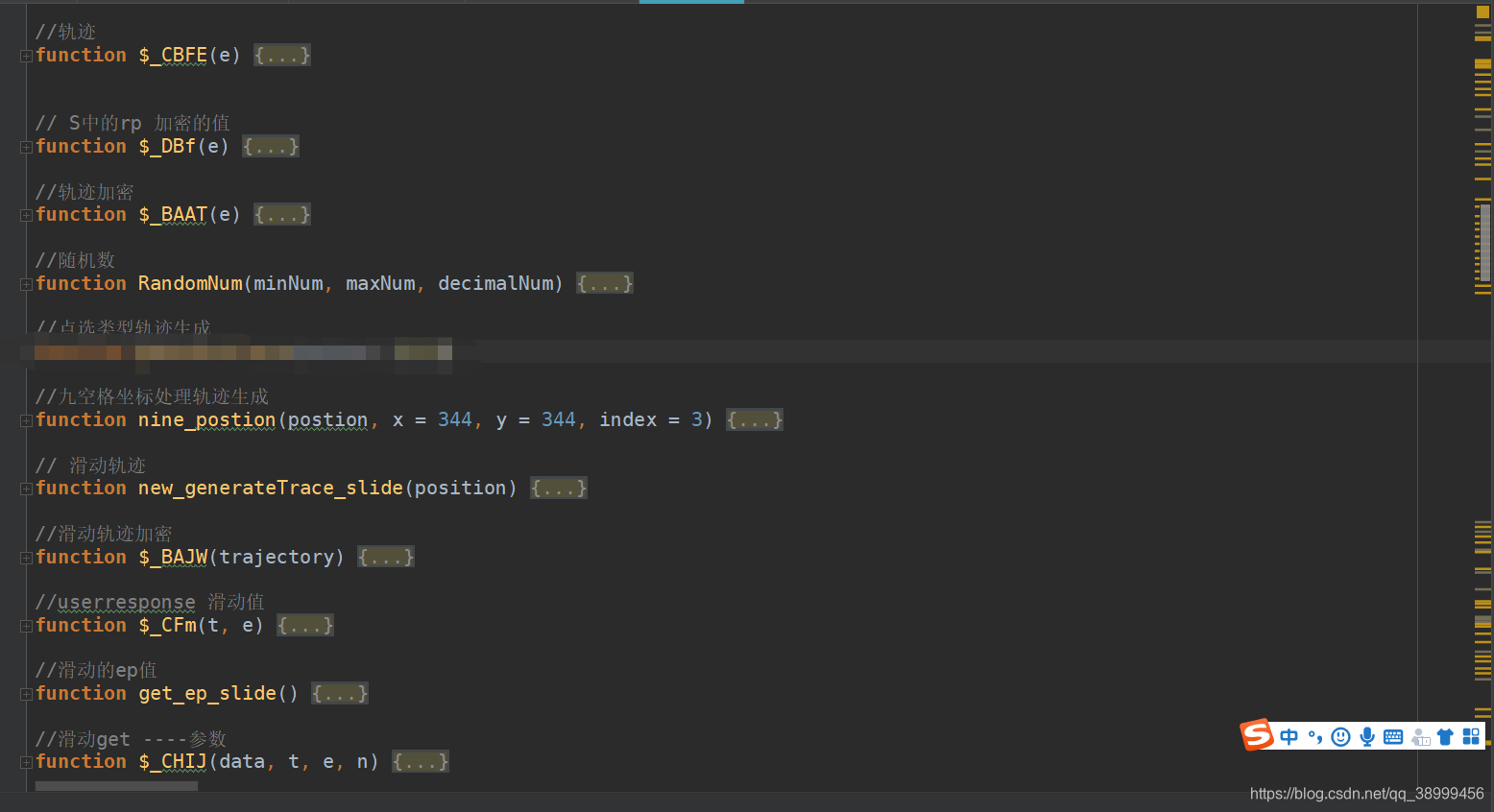Expand the $_CBFE function fold in gutter
1494x812 pixels.
click(x=27, y=56)
